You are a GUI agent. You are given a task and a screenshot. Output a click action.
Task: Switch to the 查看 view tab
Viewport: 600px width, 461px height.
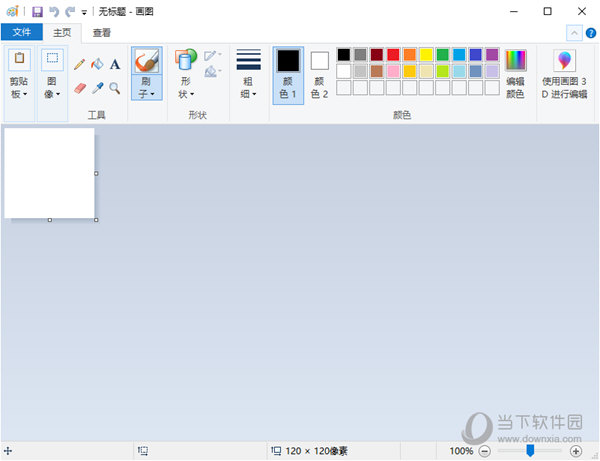pos(102,33)
